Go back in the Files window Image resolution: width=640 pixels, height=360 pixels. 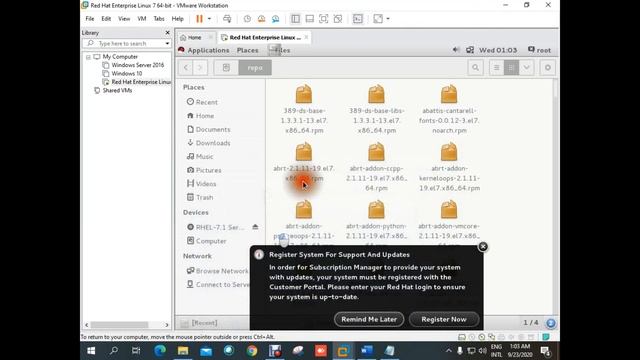tap(186, 68)
